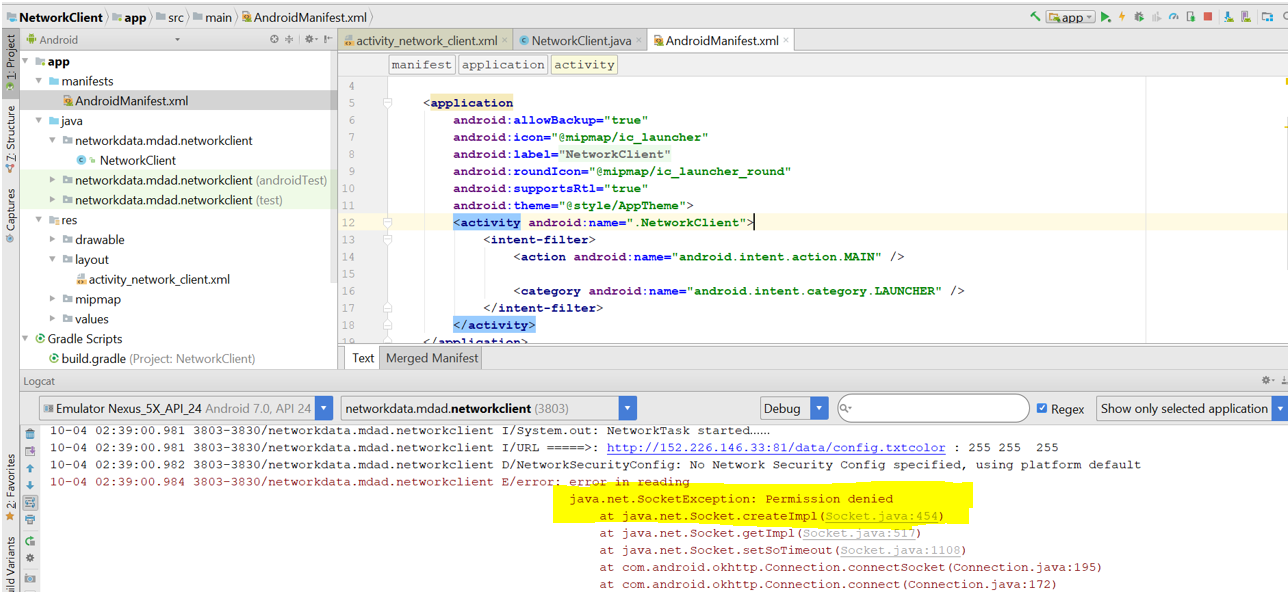Open the 2: Favorites side tool tab
Image resolution: width=1288 pixels, height=607 pixels.
pos(10,488)
